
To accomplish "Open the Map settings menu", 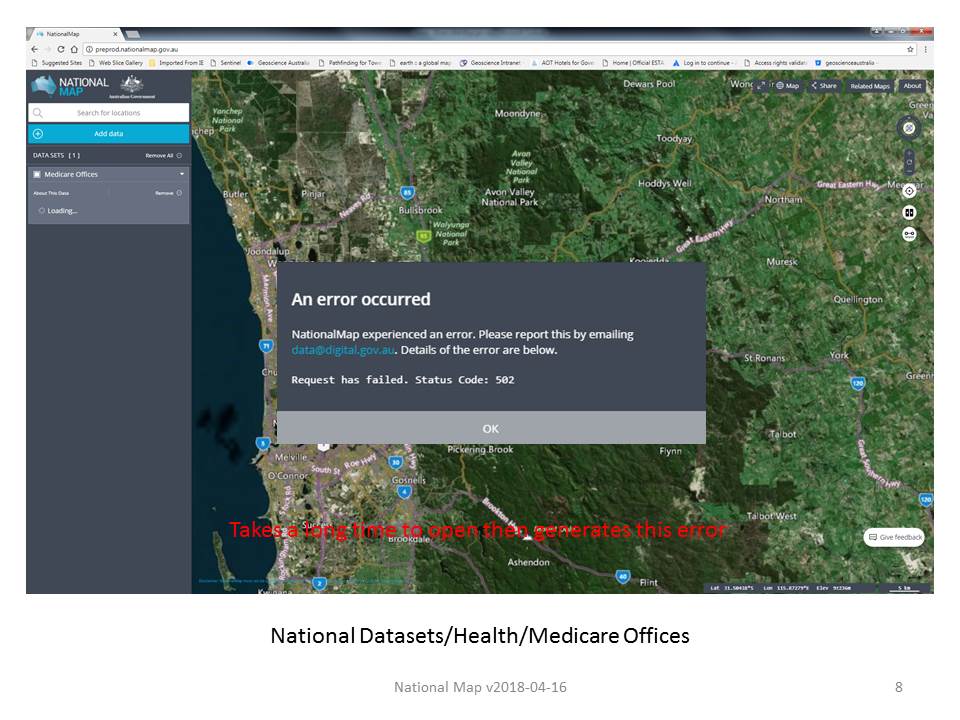I will point(788,86).
